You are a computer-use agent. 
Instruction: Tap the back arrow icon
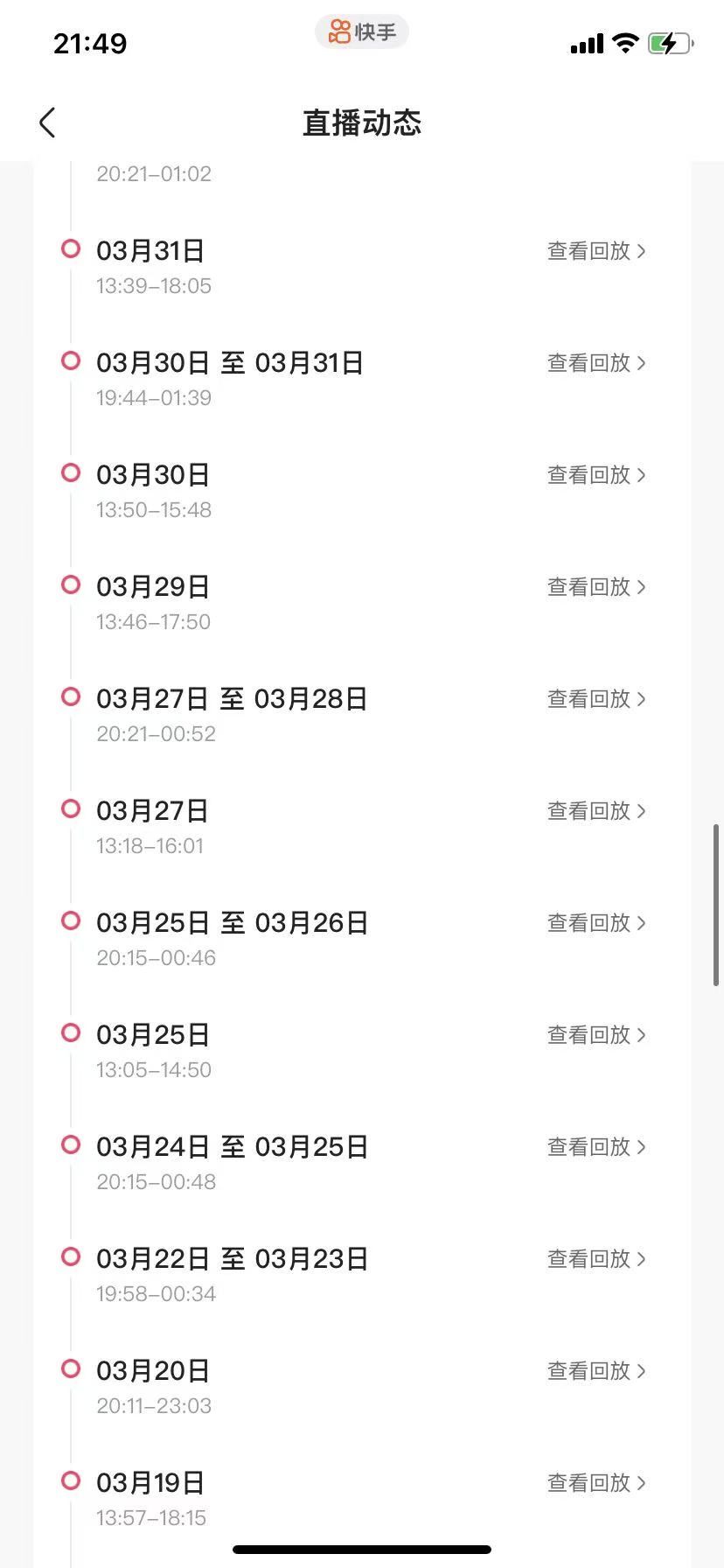(47, 122)
